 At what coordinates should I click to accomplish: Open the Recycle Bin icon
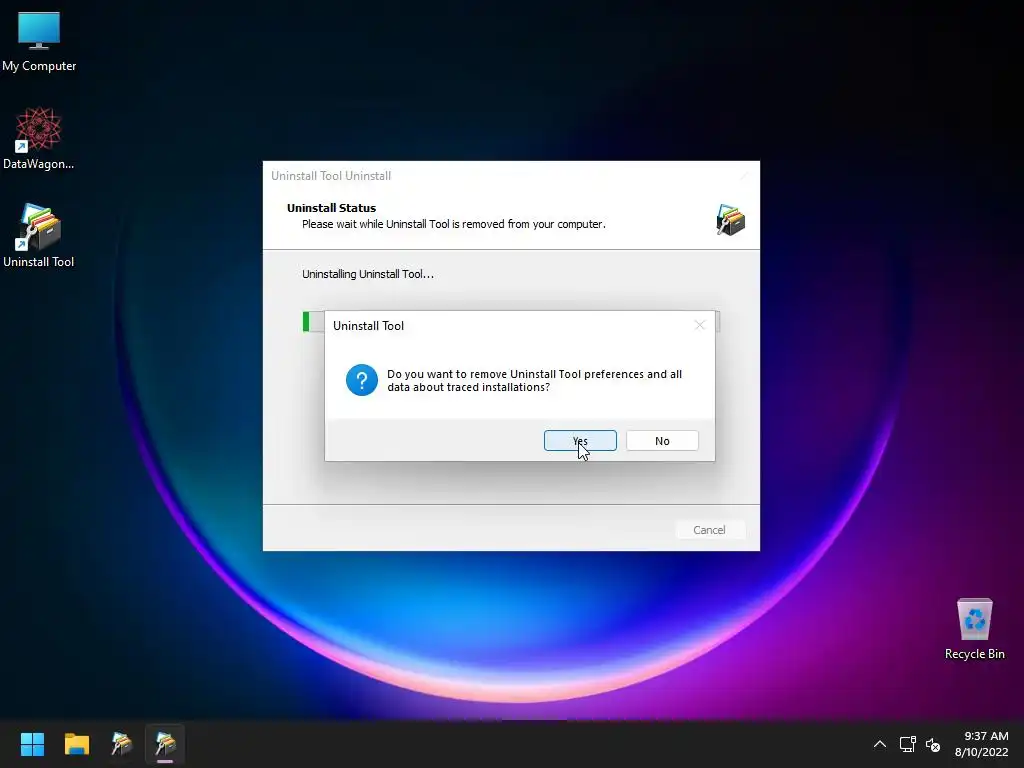pos(974,629)
